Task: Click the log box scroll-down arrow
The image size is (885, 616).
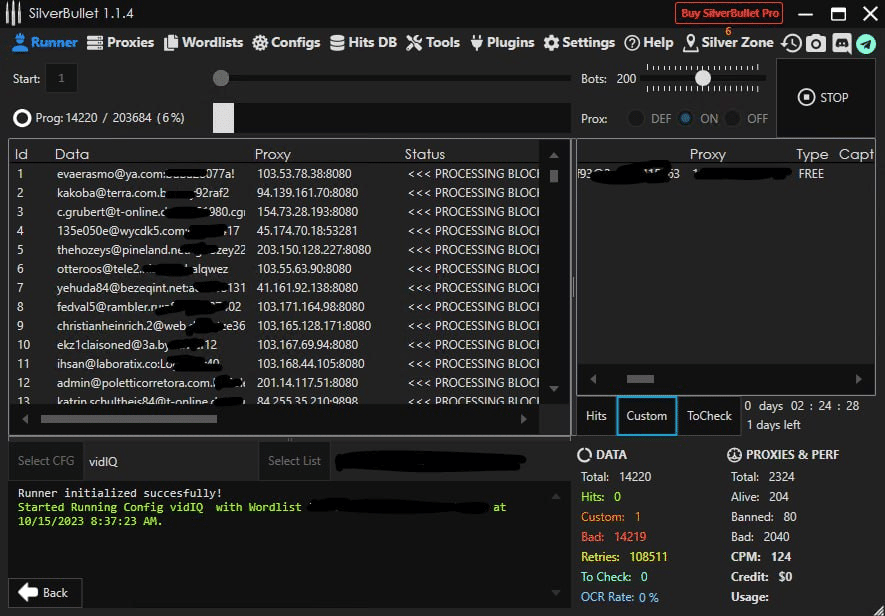Action: [556, 592]
